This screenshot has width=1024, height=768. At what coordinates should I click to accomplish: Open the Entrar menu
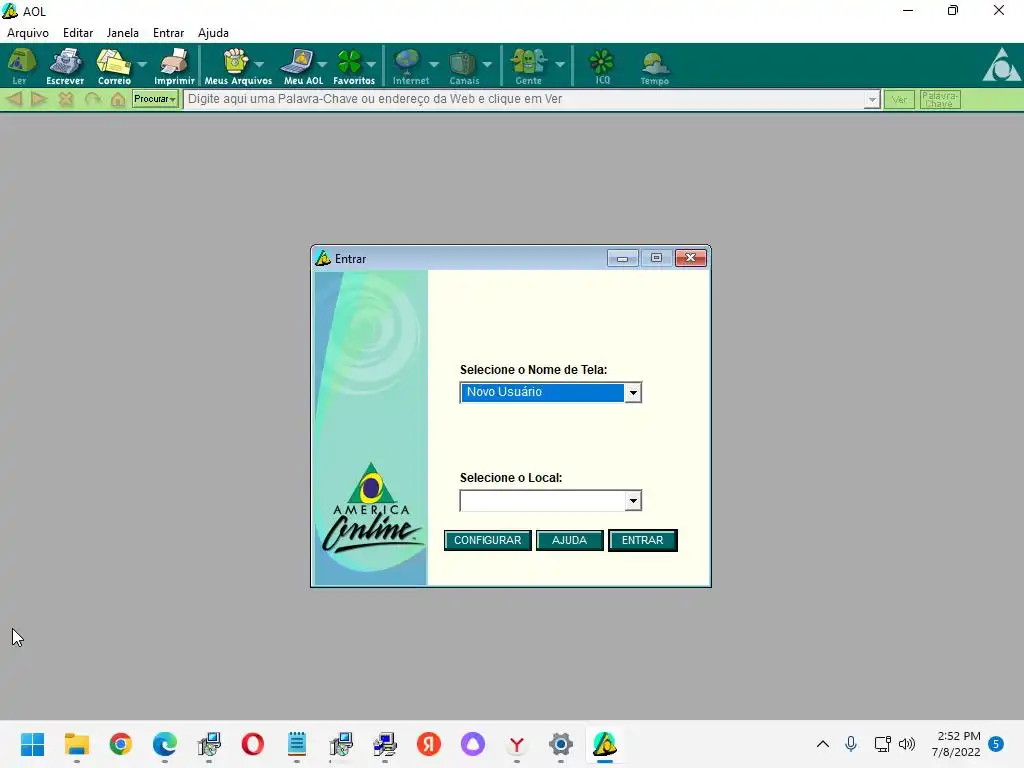(168, 33)
